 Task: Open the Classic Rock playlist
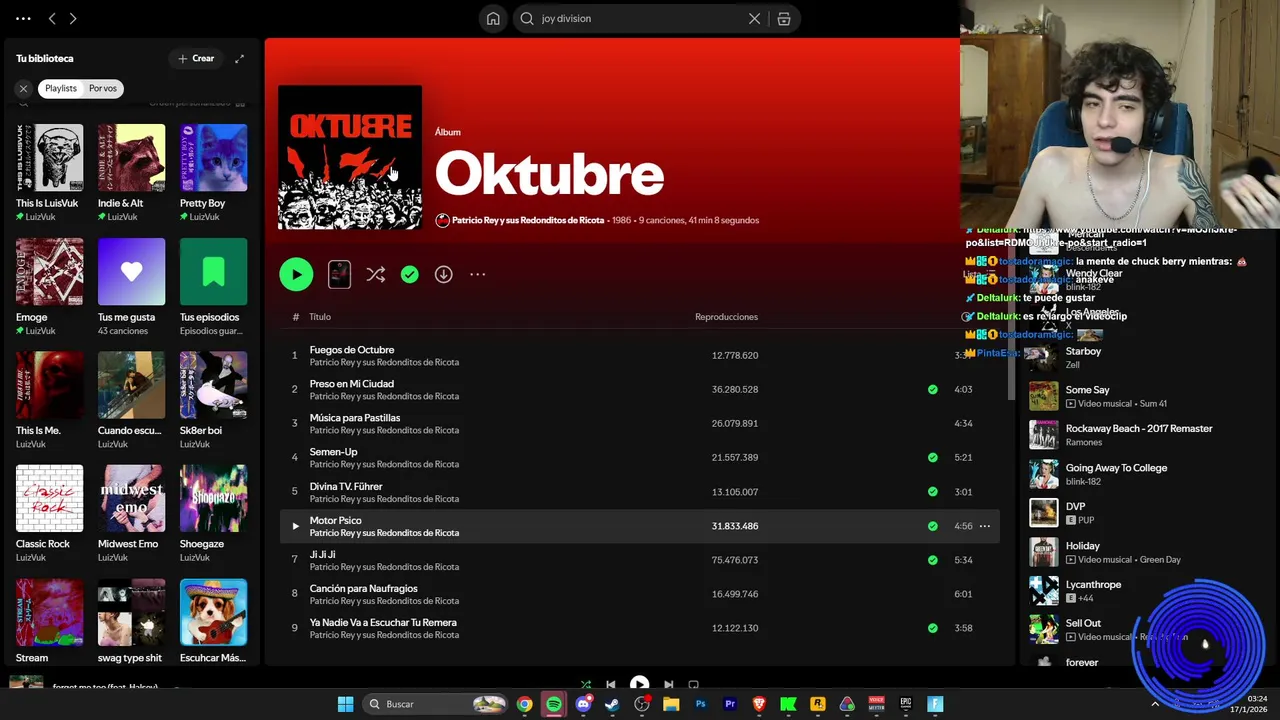50,513
